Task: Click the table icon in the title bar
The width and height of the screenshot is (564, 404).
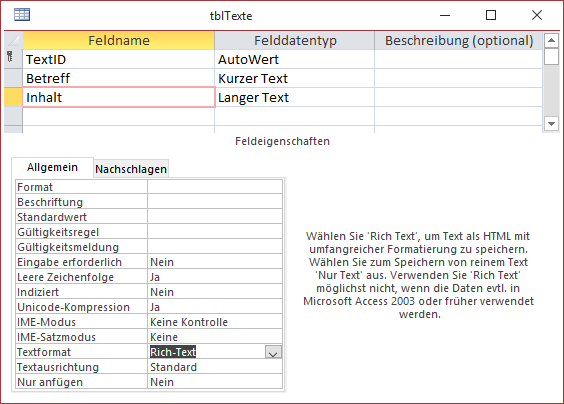Action: [x=22, y=15]
